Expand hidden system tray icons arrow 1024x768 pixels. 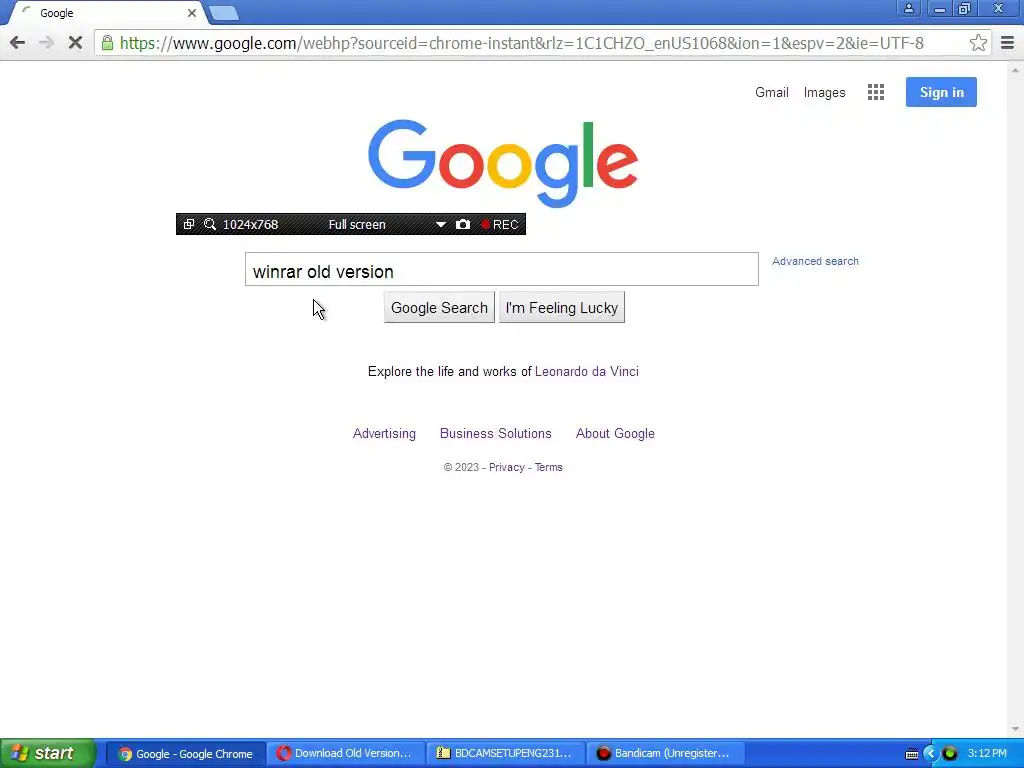pyautogui.click(x=930, y=754)
